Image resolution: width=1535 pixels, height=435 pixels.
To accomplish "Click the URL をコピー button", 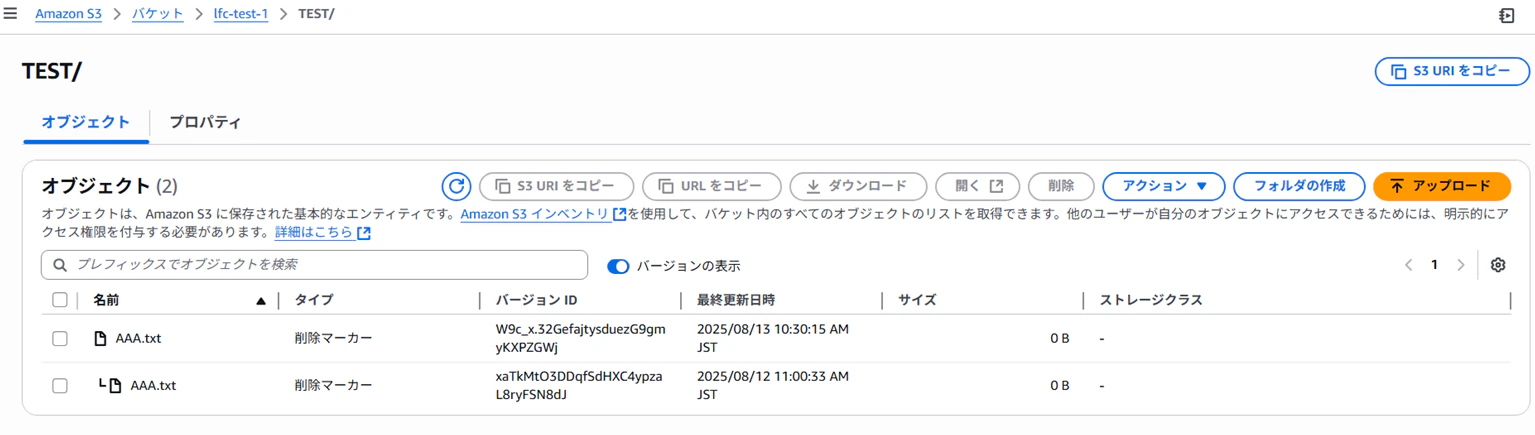I will [711, 186].
